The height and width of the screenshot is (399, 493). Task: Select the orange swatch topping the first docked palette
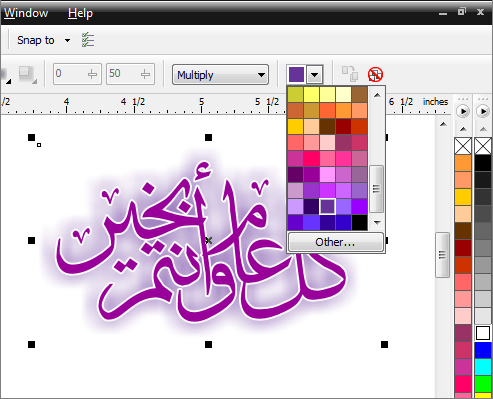tap(463, 163)
